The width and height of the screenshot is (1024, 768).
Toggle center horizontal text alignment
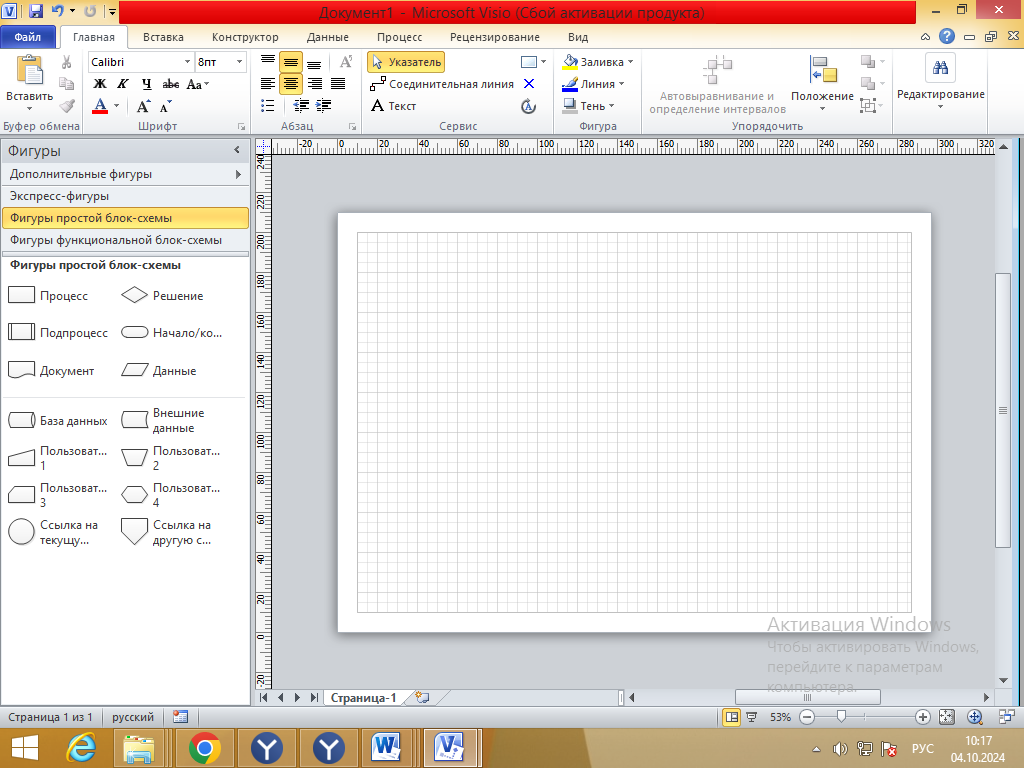[x=291, y=84]
